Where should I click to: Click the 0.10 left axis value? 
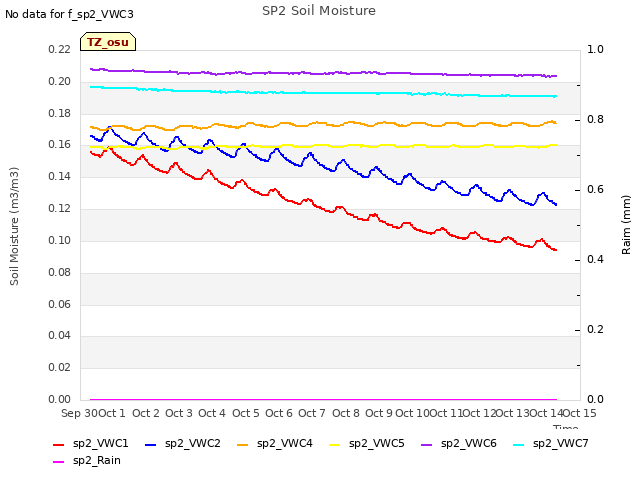click(x=59, y=240)
